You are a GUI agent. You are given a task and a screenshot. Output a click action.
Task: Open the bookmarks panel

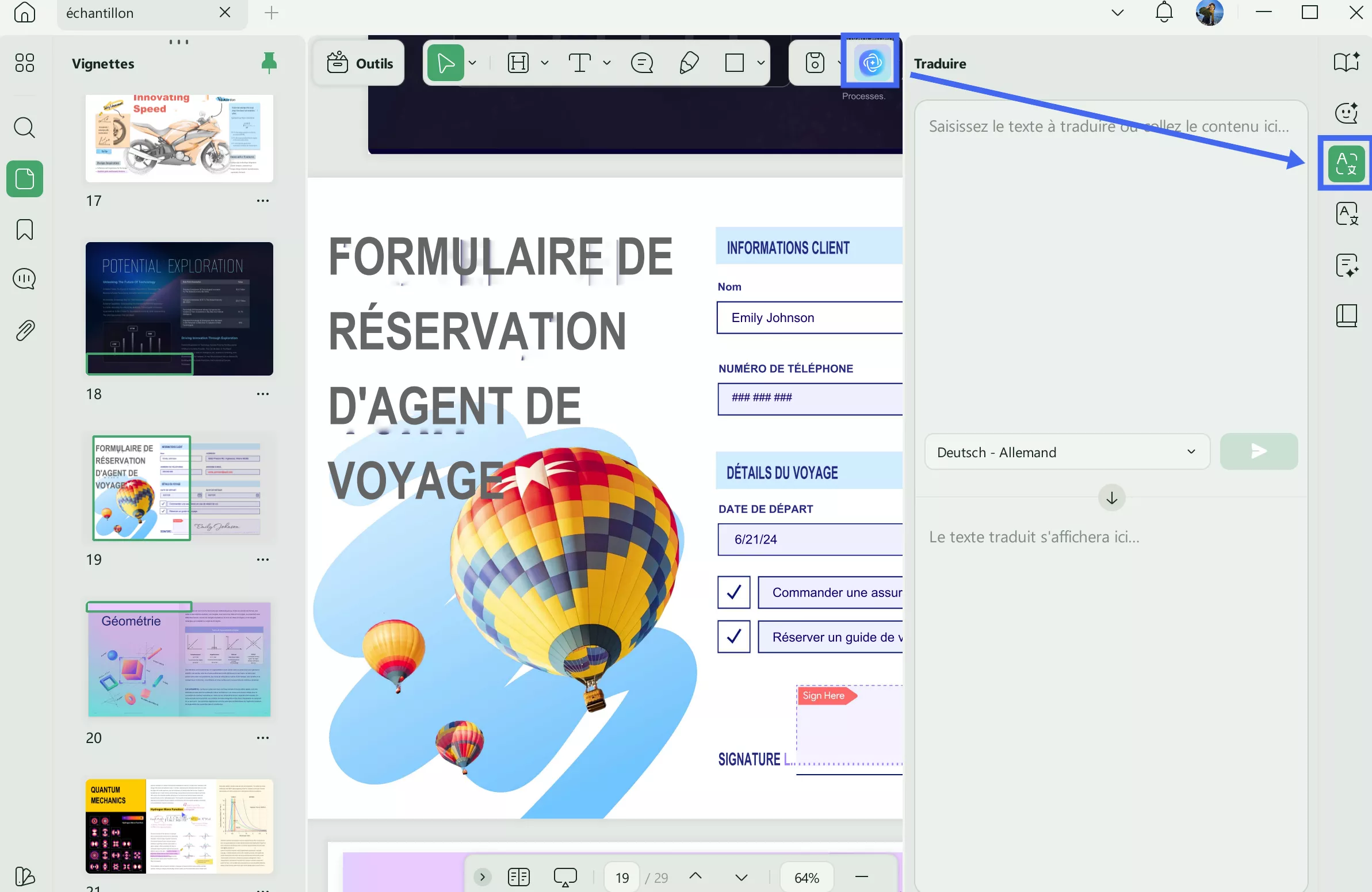[24, 229]
